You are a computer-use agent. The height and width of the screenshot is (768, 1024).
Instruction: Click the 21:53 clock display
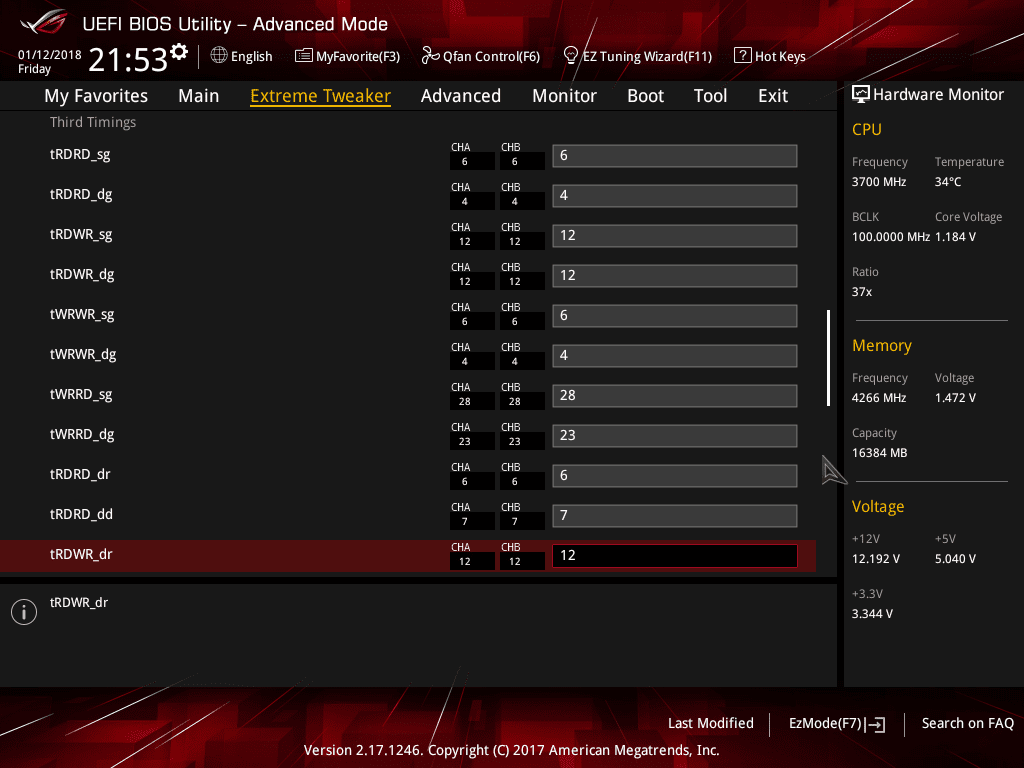coord(128,60)
